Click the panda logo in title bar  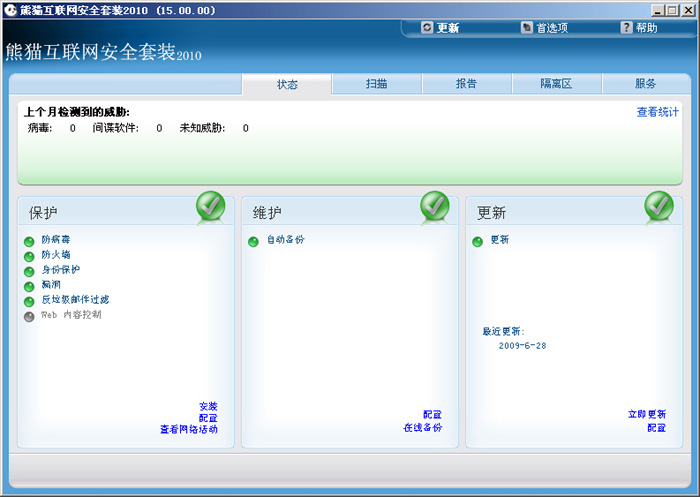pos(10,10)
